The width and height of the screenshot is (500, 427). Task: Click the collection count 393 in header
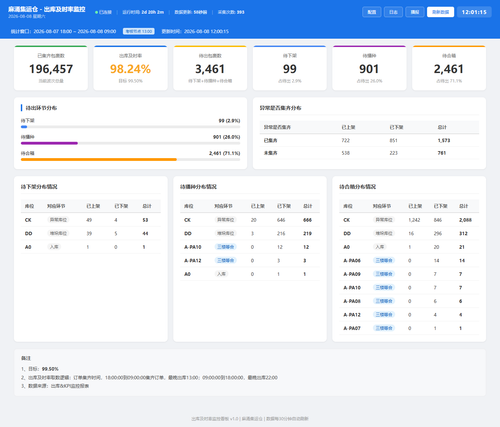point(240,12)
